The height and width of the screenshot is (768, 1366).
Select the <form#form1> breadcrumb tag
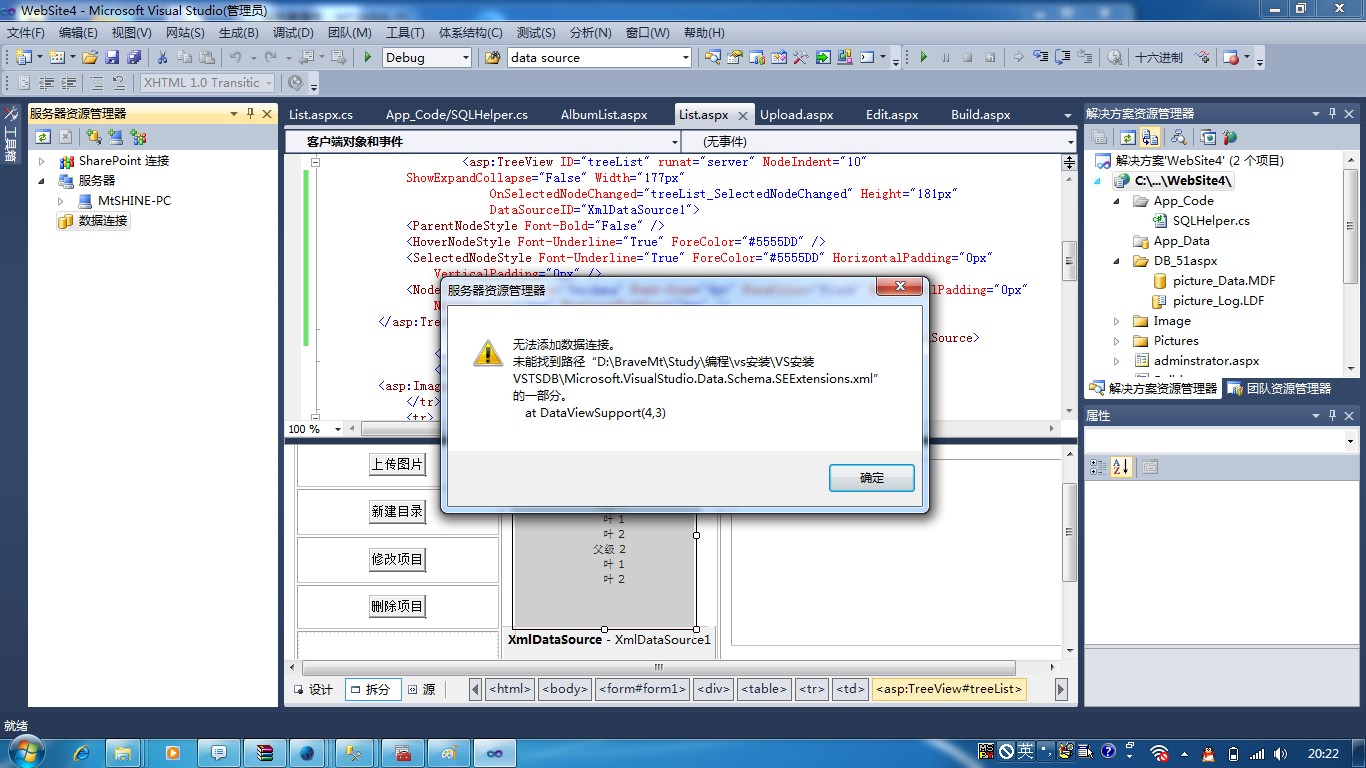coord(642,689)
